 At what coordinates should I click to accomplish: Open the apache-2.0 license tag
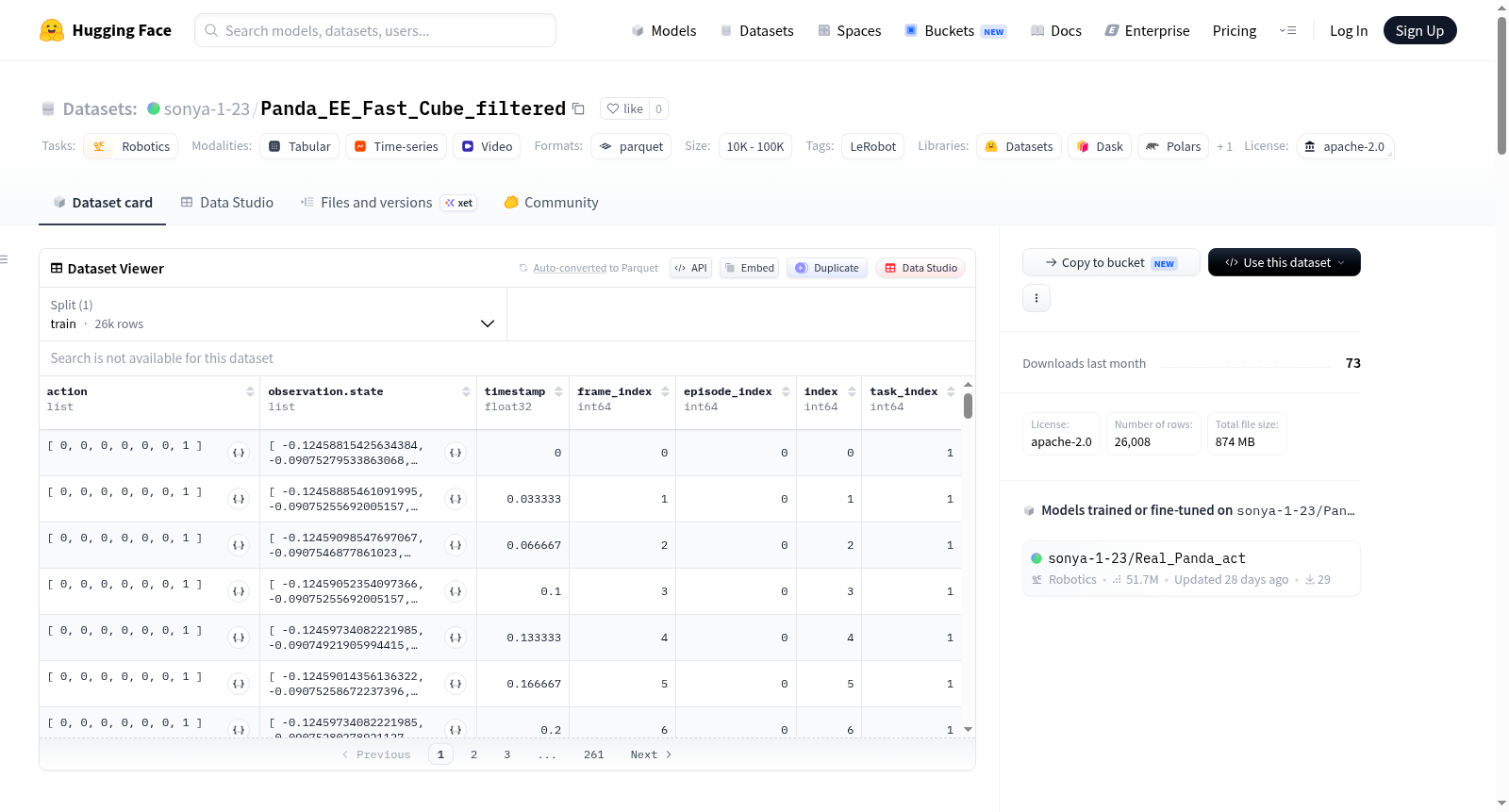pos(1345,146)
